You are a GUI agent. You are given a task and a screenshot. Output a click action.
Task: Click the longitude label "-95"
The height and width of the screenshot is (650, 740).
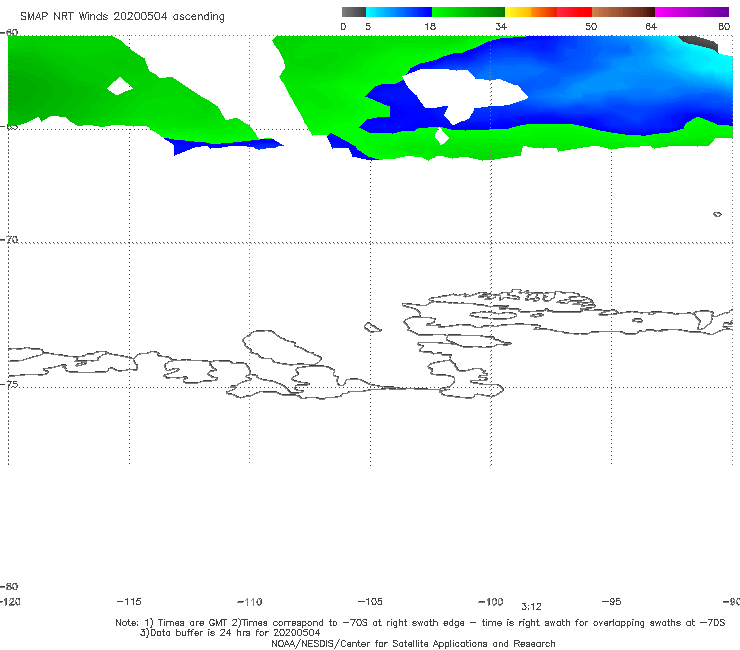point(611,602)
